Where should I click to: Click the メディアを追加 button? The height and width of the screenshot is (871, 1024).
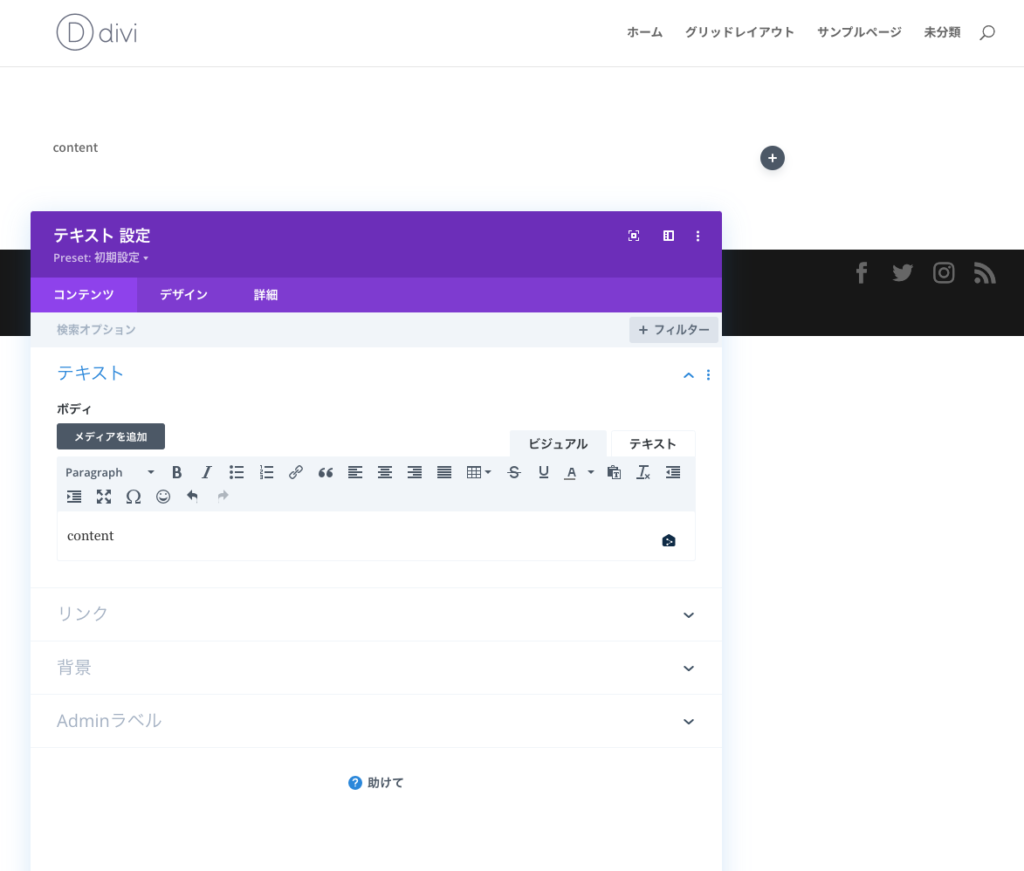111,436
